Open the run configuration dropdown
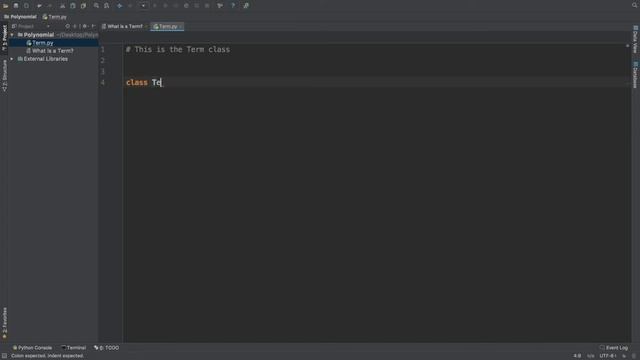 [143, 6]
